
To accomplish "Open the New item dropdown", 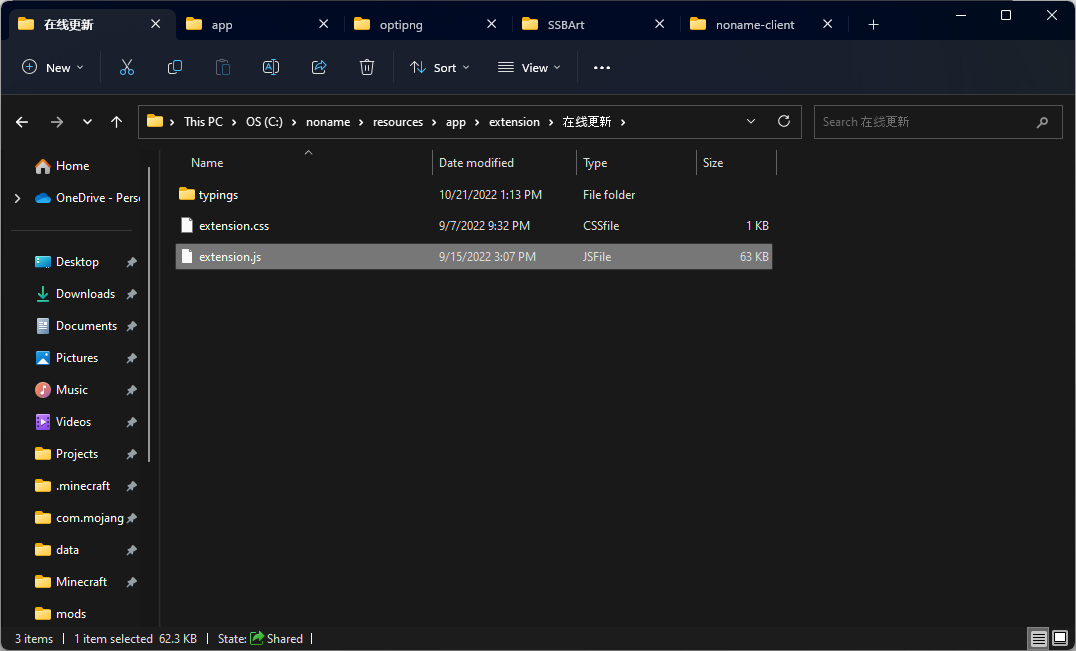I will [53, 67].
